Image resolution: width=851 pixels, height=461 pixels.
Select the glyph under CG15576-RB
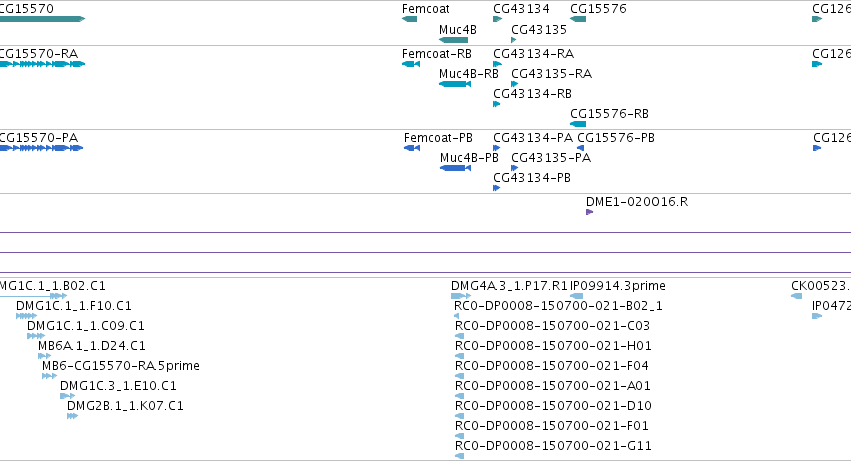click(577, 124)
